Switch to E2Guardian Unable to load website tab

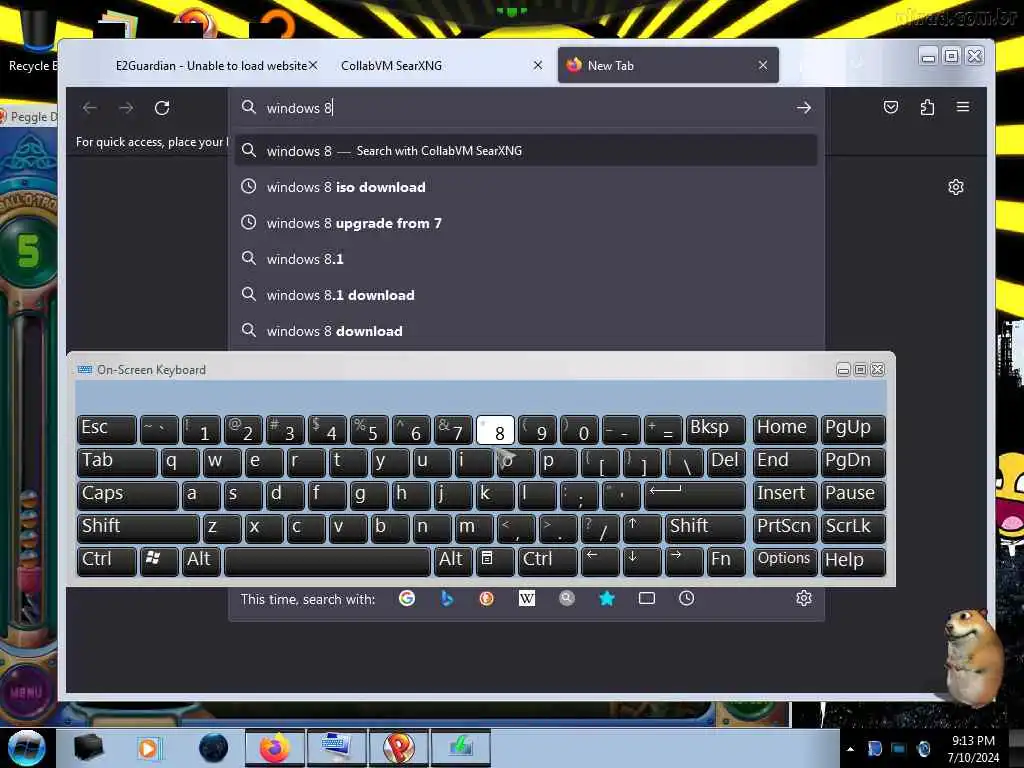(211, 65)
